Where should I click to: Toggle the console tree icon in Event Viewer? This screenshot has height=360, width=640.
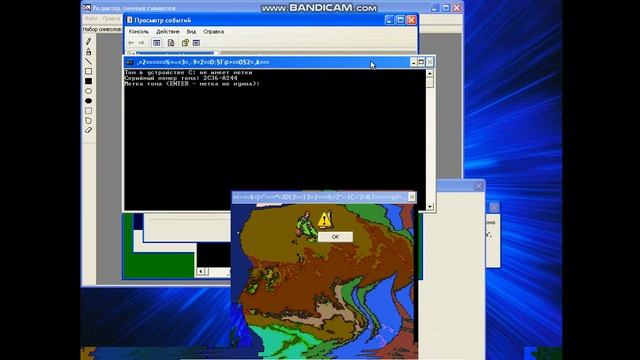156,43
